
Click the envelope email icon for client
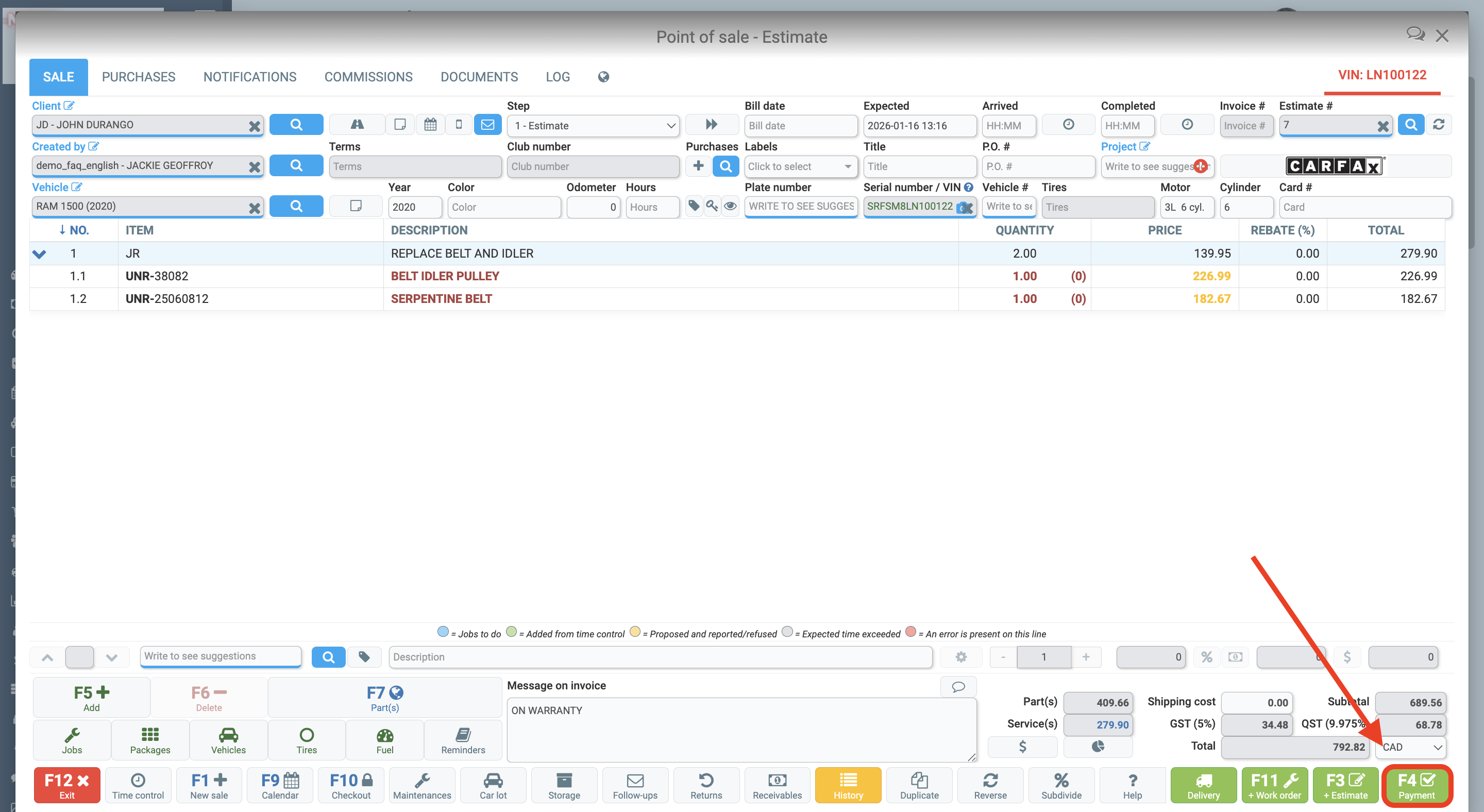[487, 124]
